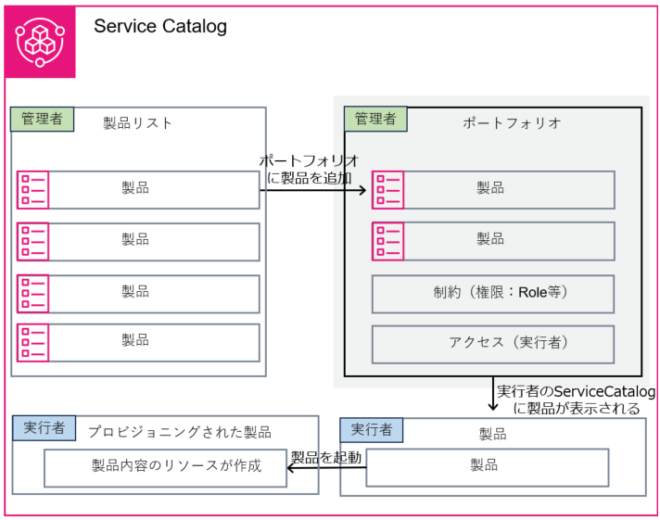Click the pink Service Catalog logo icon
The height and width of the screenshot is (520, 660).
tap(40, 42)
